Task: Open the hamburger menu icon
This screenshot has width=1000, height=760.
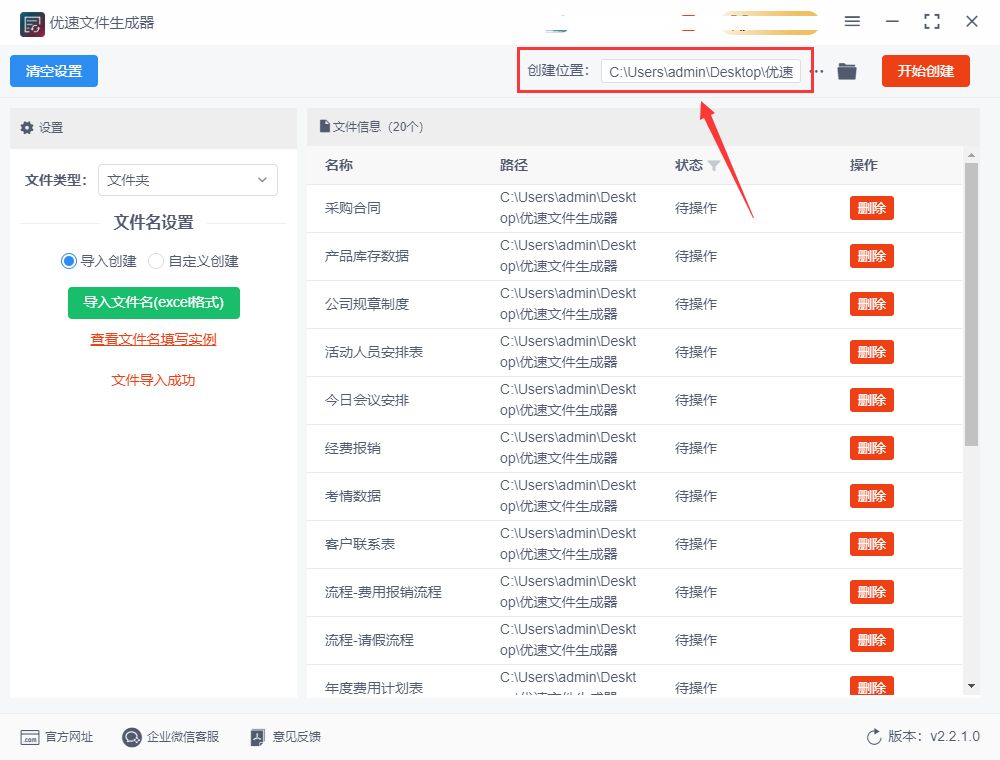Action: pos(852,22)
